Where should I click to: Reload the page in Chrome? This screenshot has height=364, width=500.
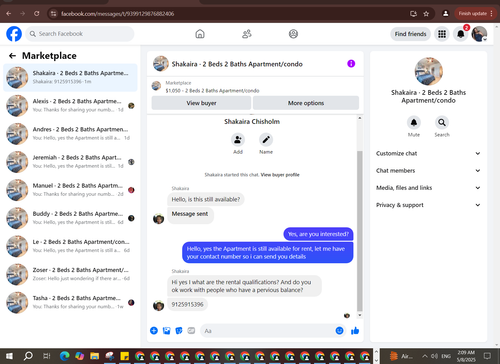pyautogui.click(x=37, y=14)
